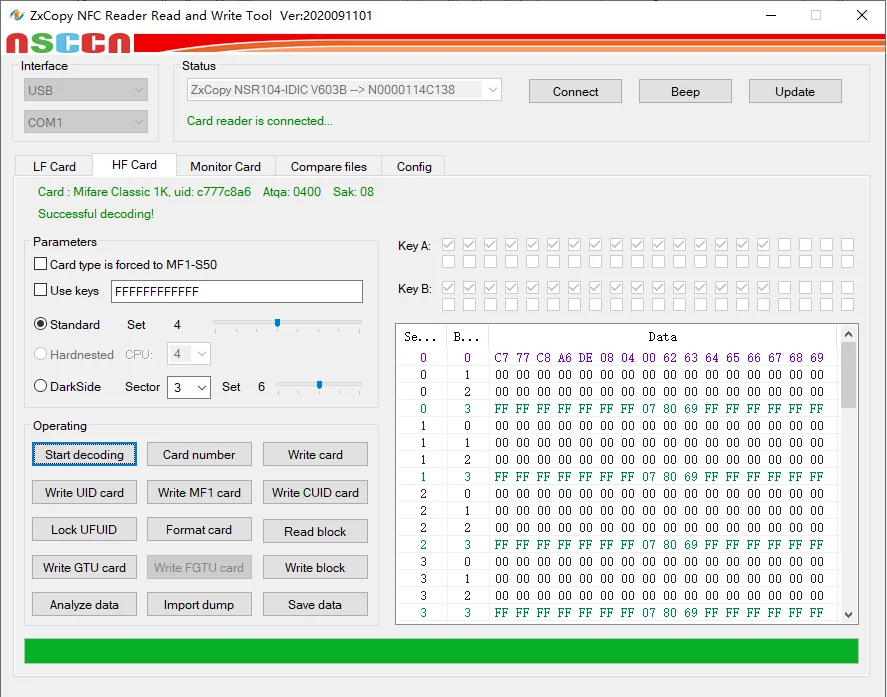Click Lock UFUID button
Viewport: 887px width, 697px height.
point(84,530)
